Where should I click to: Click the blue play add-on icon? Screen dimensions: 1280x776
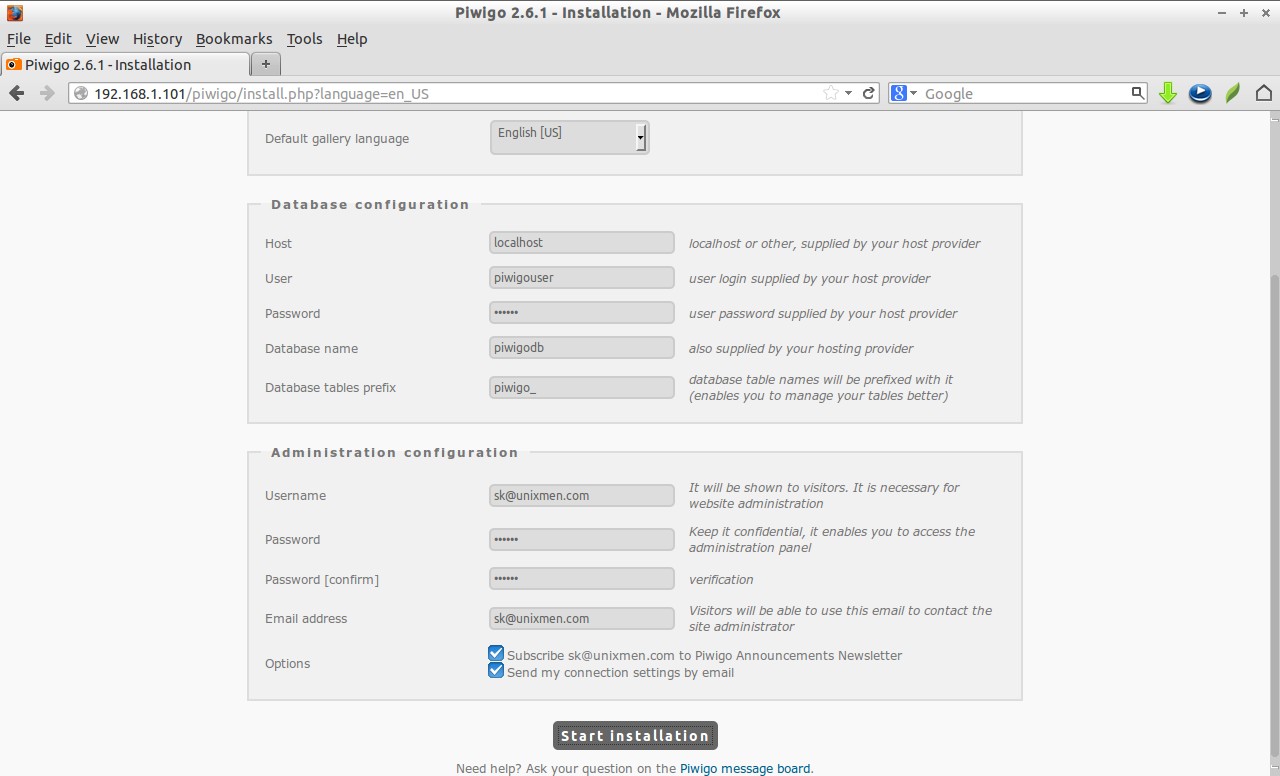(x=1200, y=93)
